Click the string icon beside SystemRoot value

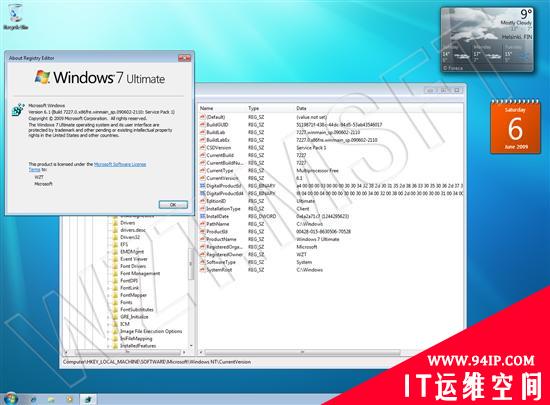pyautogui.click(x=202, y=270)
